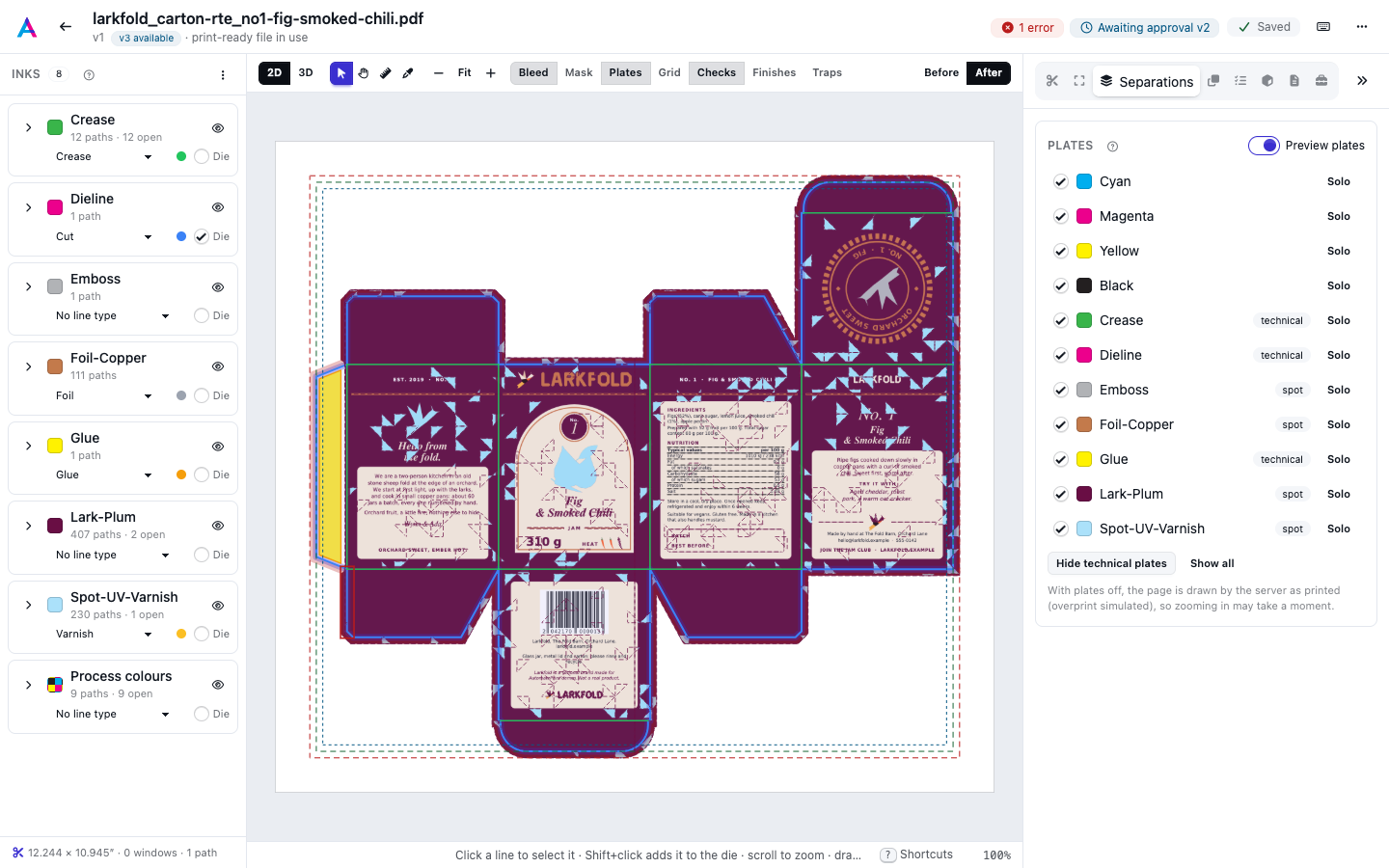This screenshot has height=868, width=1389.
Task: Choose the eyedropper tool
Action: [x=408, y=73]
